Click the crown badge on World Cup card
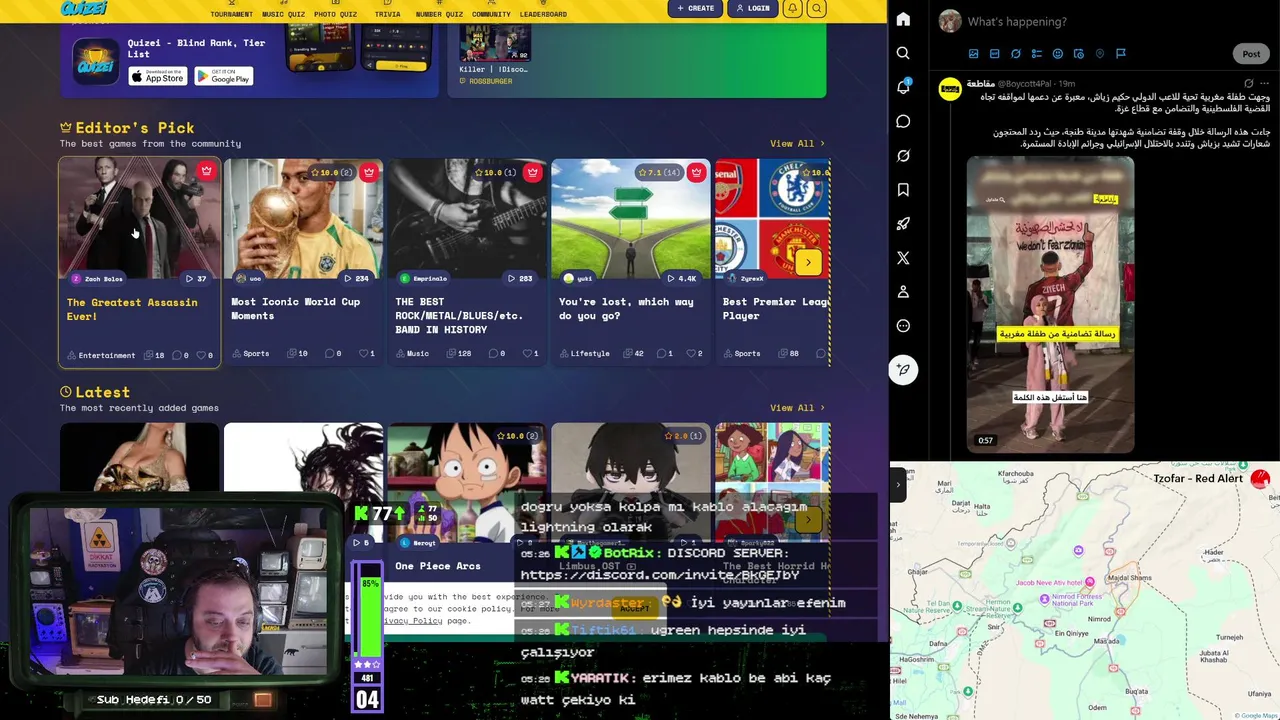Image resolution: width=1280 pixels, height=720 pixels. 369,172
